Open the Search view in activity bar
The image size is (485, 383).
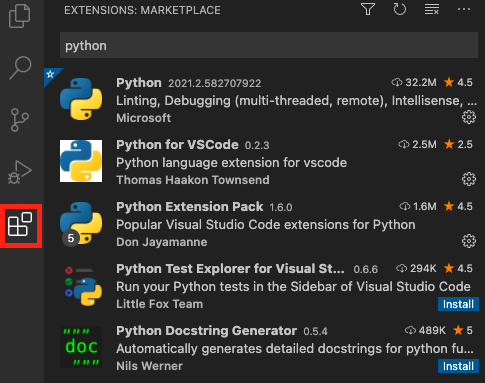pos(20,68)
